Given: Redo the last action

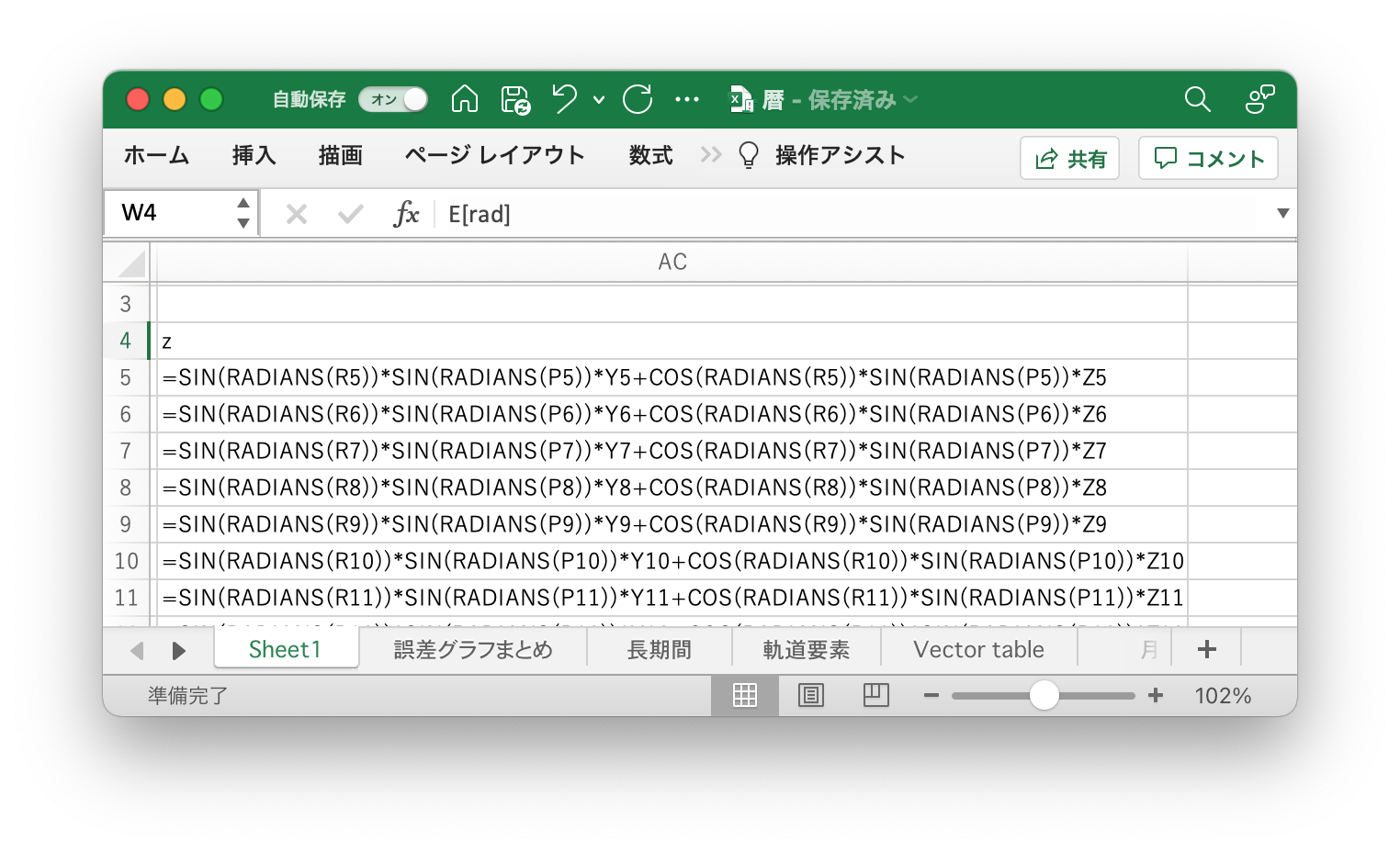Looking at the screenshot, I should tap(638, 98).
